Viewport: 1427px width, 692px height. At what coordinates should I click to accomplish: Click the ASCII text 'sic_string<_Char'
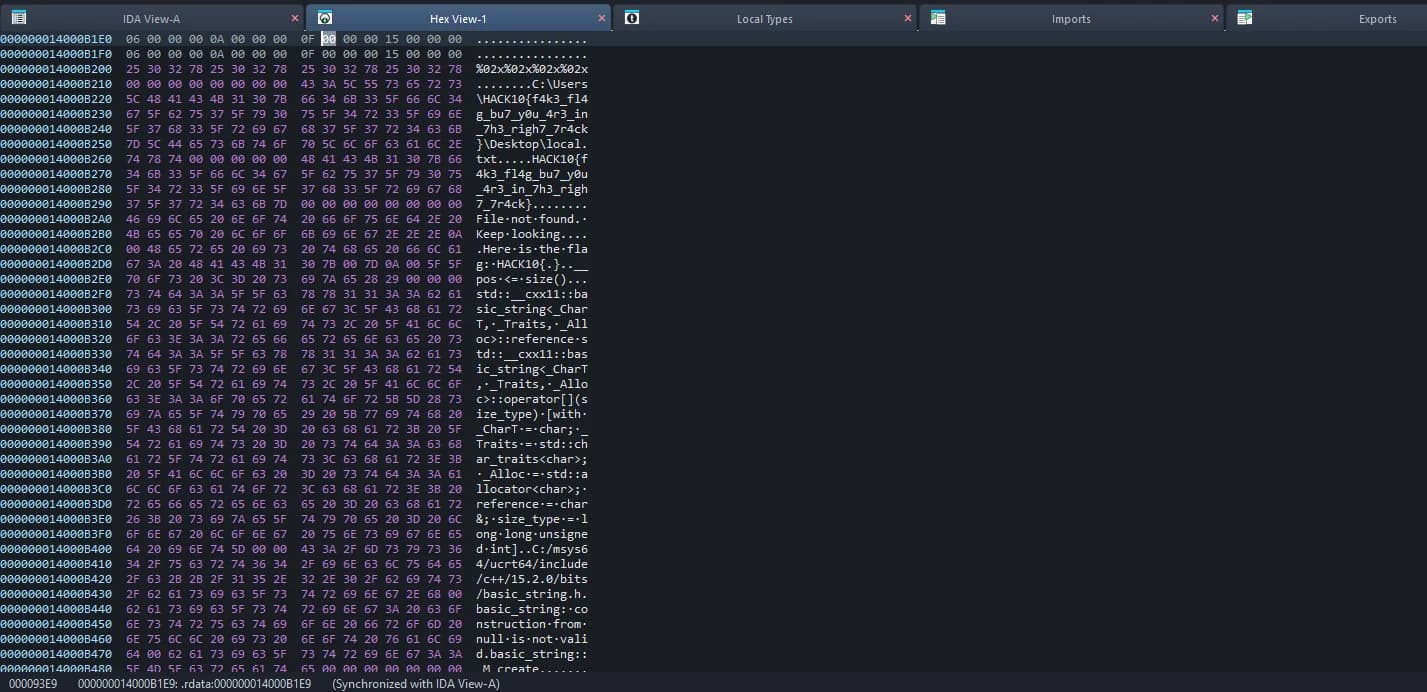(x=532, y=309)
